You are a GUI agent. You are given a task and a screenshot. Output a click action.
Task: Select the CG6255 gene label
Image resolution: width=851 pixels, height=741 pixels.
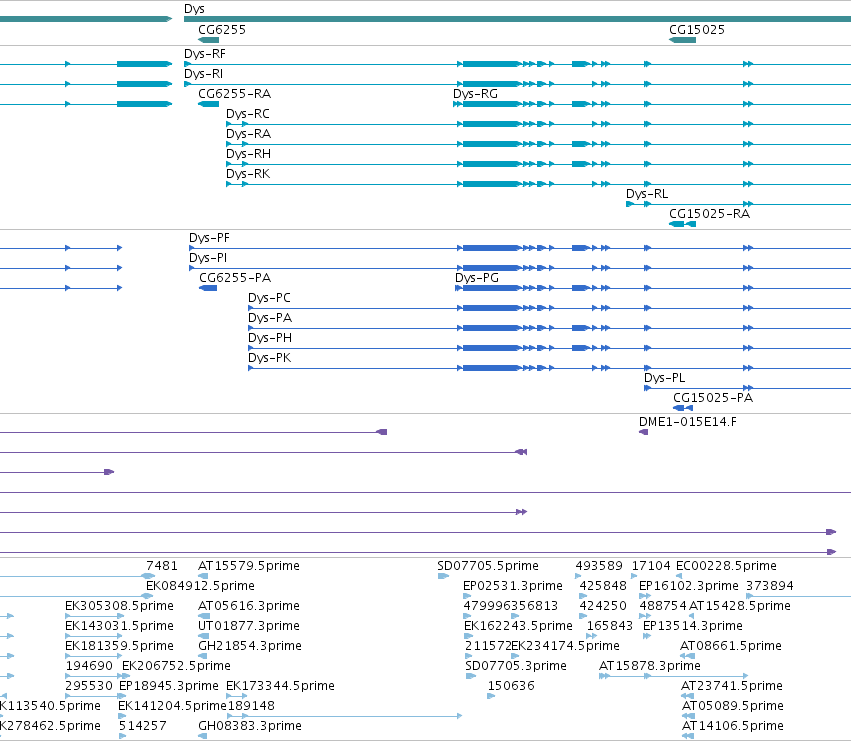222,30
